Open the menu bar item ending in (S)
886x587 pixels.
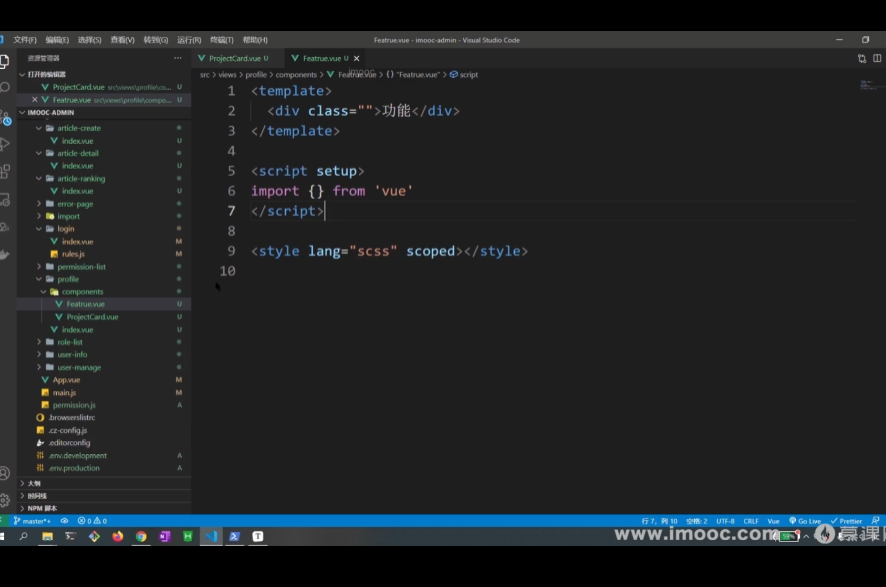[89, 40]
